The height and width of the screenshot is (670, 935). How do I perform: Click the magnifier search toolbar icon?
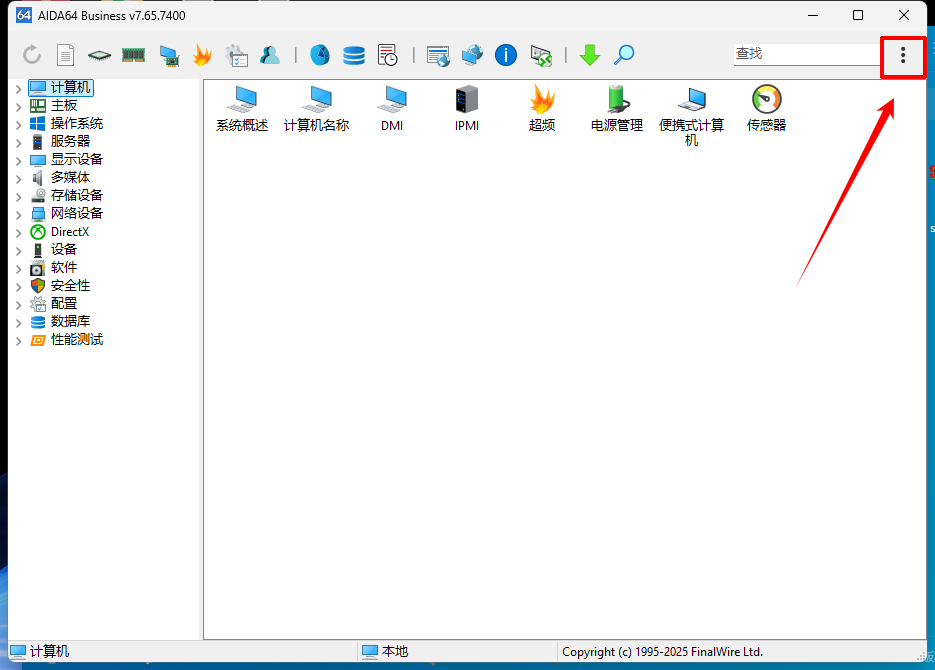(624, 55)
